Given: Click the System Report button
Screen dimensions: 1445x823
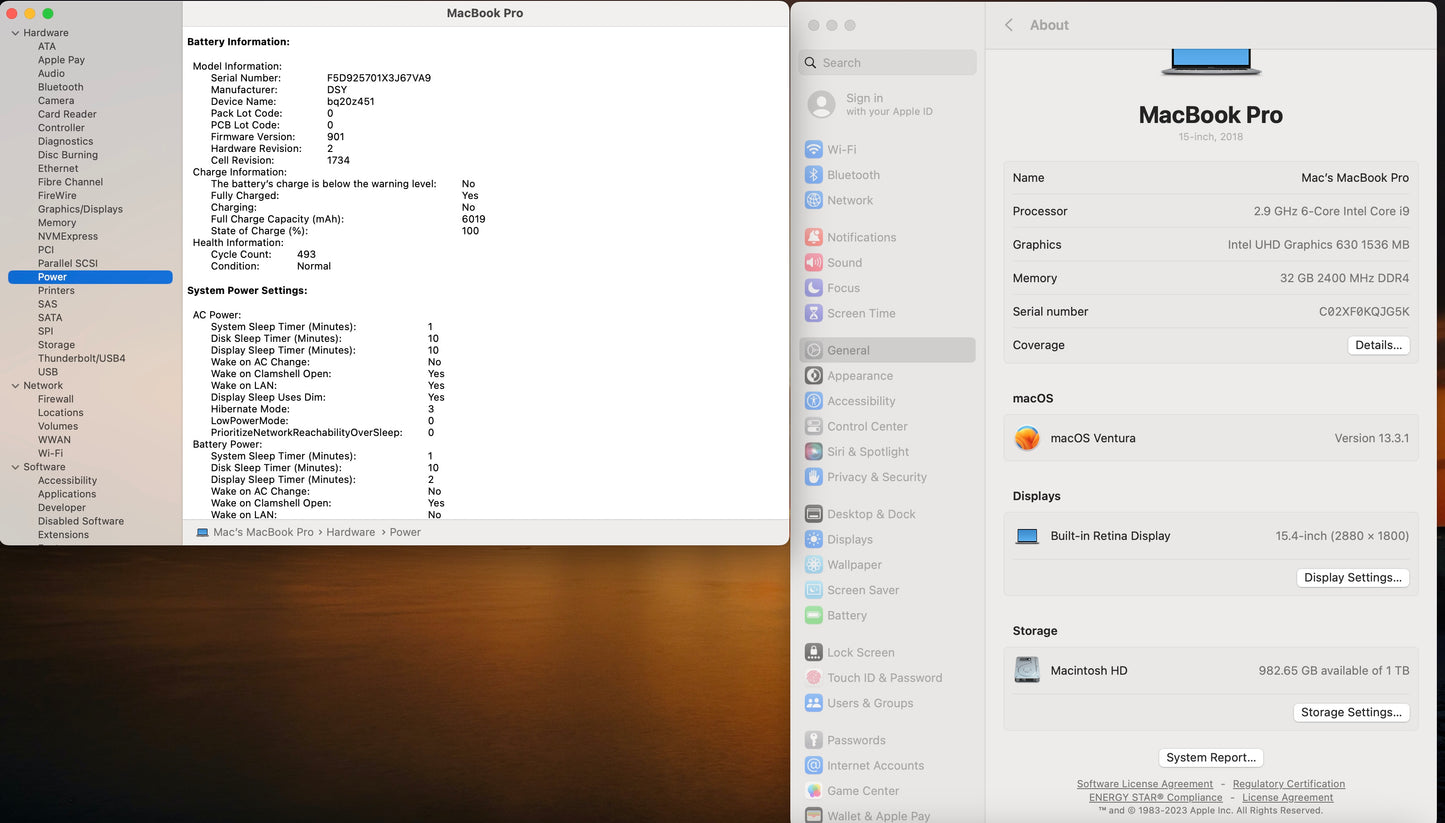Looking at the screenshot, I should click(x=1210, y=758).
